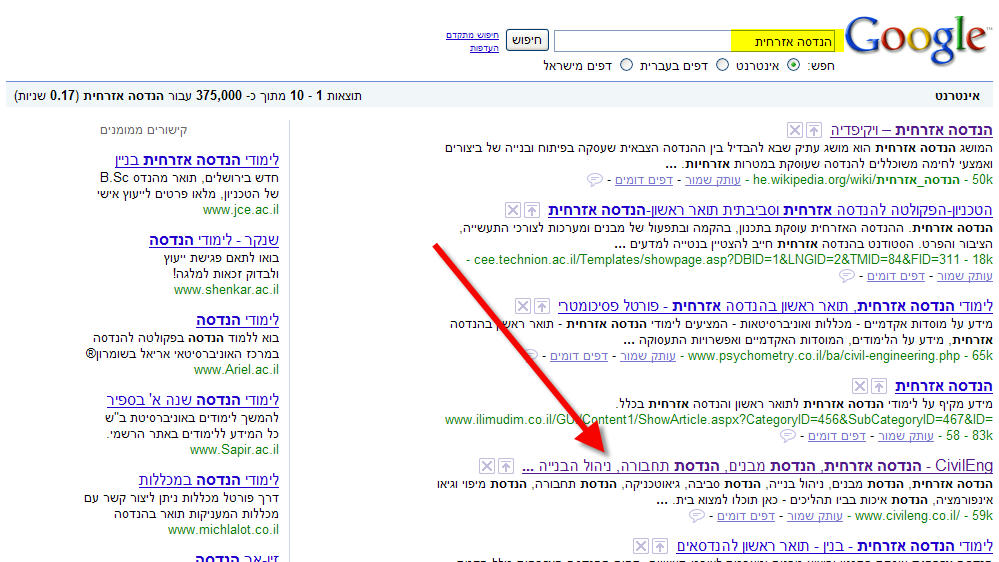This screenshot has width=999, height=562.
Task: Open sponsored link לימודי הנדסה שנה א' בספיר
Action: click(x=193, y=400)
